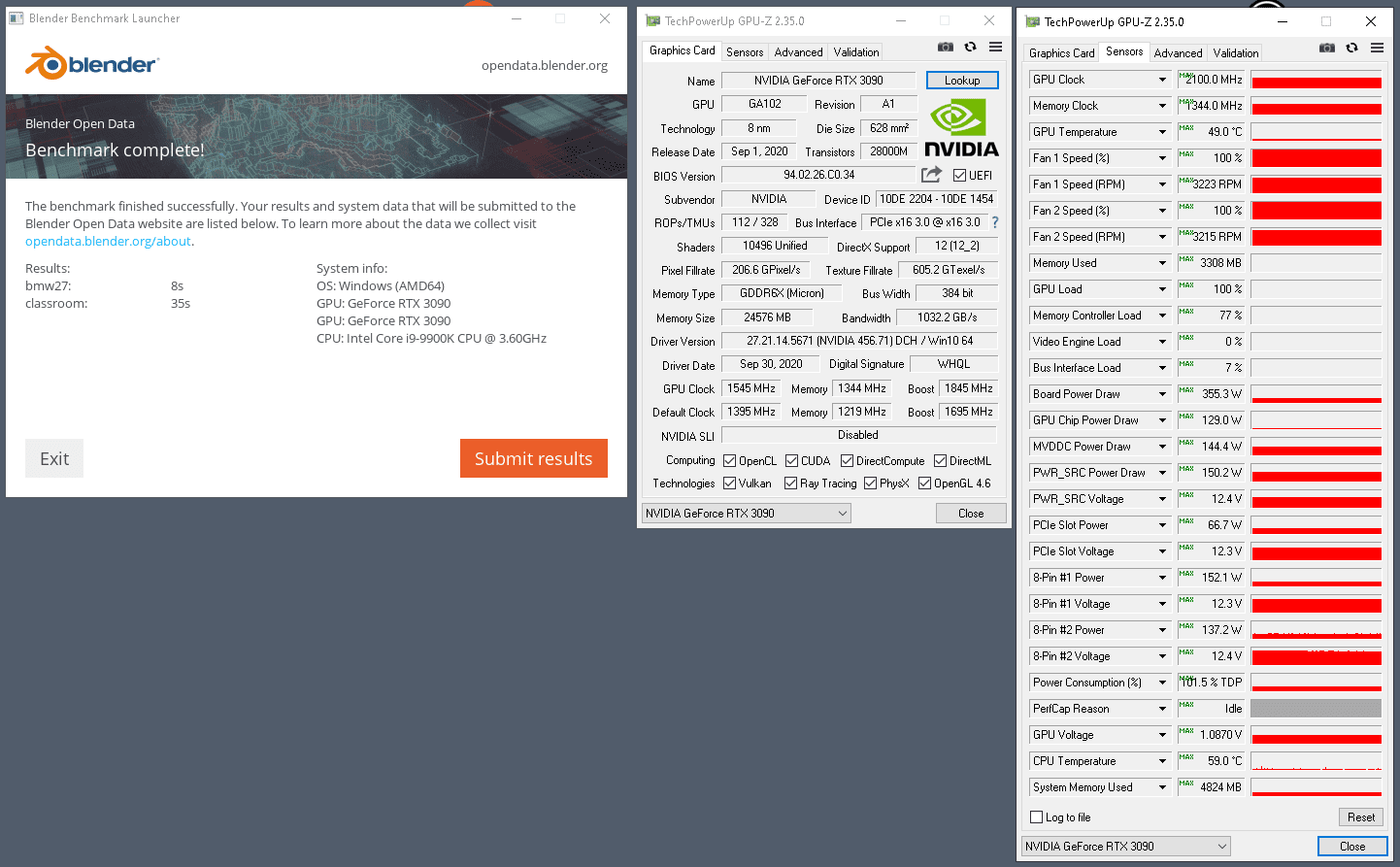This screenshot has height=867, width=1400.
Task: Click the refresh icon in GPU-Z Sensors window
Action: coord(1351,48)
